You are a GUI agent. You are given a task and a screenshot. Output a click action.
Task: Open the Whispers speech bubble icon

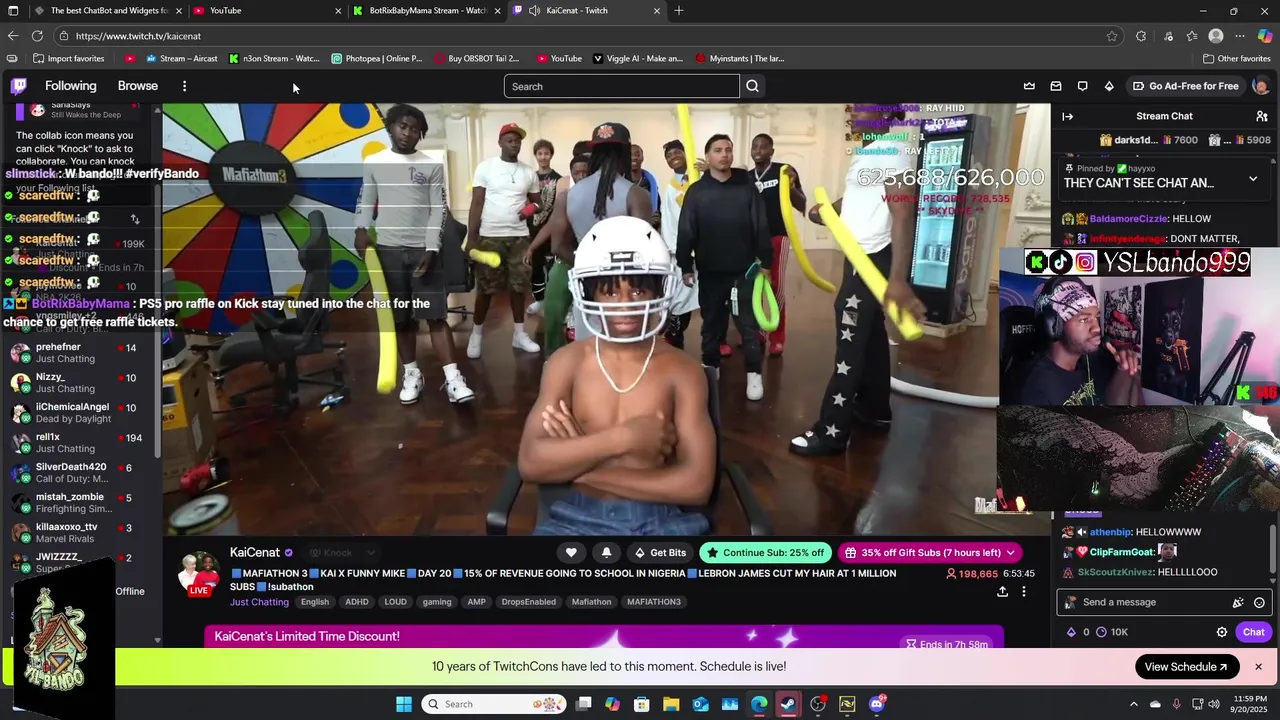pyautogui.click(x=1082, y=86)
